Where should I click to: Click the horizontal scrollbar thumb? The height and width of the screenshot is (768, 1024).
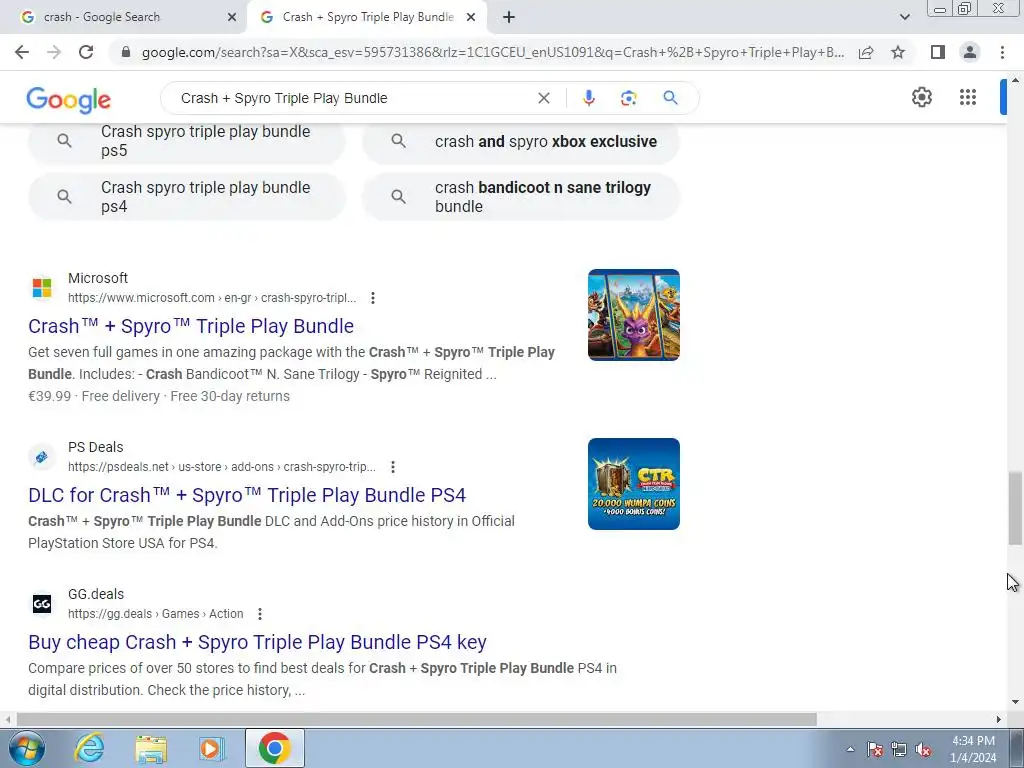pos(417,719)
